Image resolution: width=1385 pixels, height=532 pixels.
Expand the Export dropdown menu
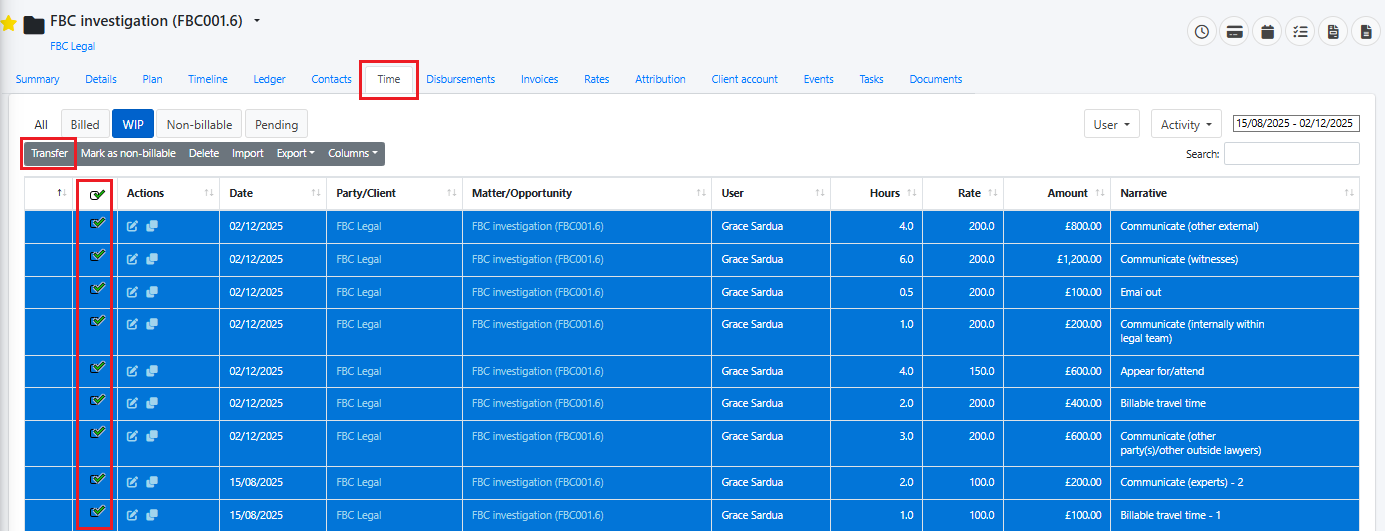[x=295, y=154]
